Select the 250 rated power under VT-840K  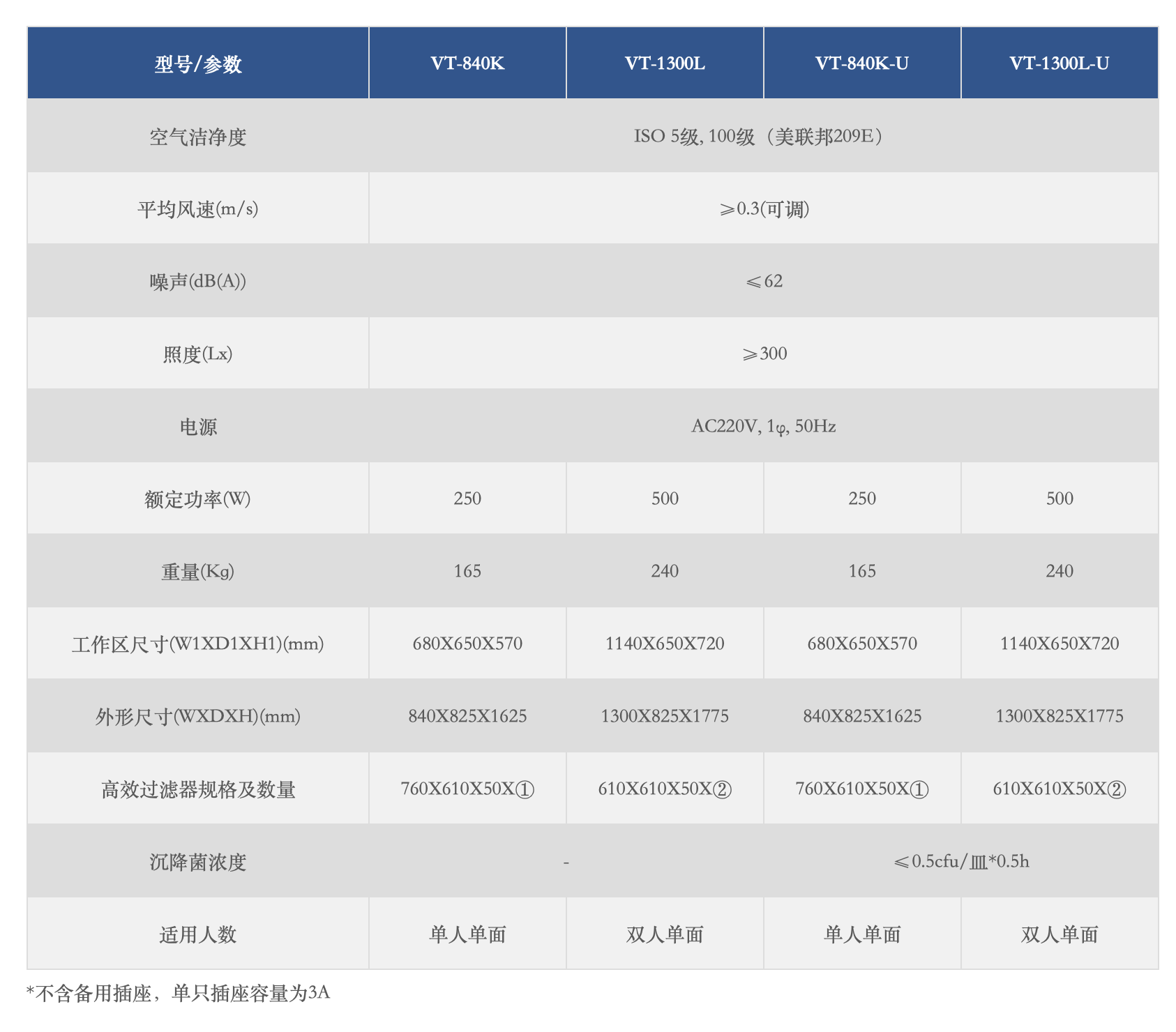(466, 498)
